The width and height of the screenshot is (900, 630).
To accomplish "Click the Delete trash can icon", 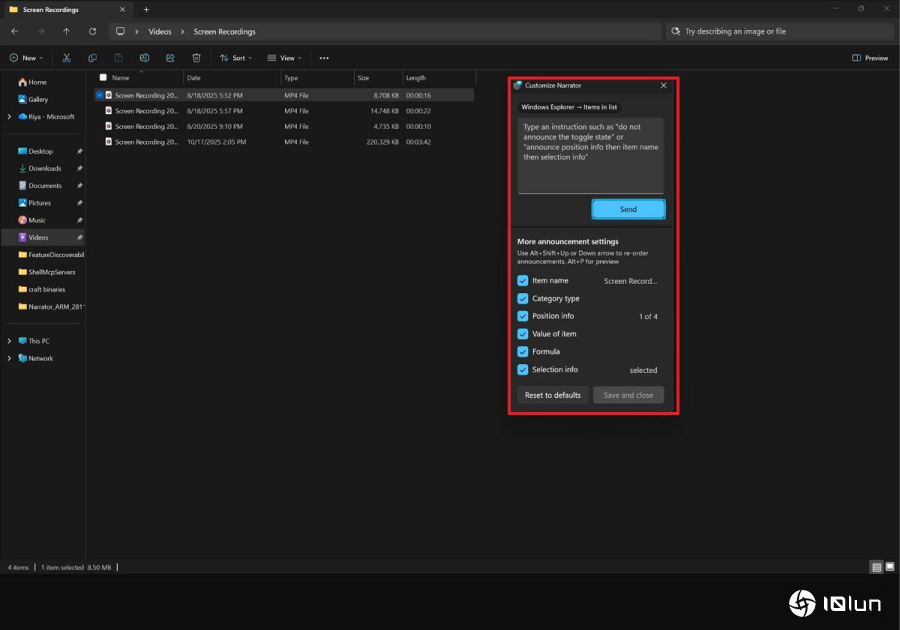I will click(197, 58).
